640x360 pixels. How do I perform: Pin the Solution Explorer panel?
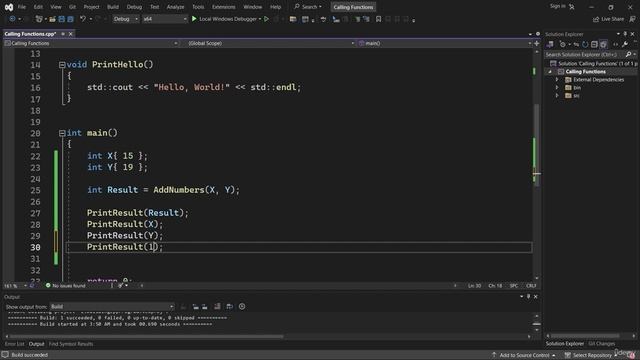(625, 34)
